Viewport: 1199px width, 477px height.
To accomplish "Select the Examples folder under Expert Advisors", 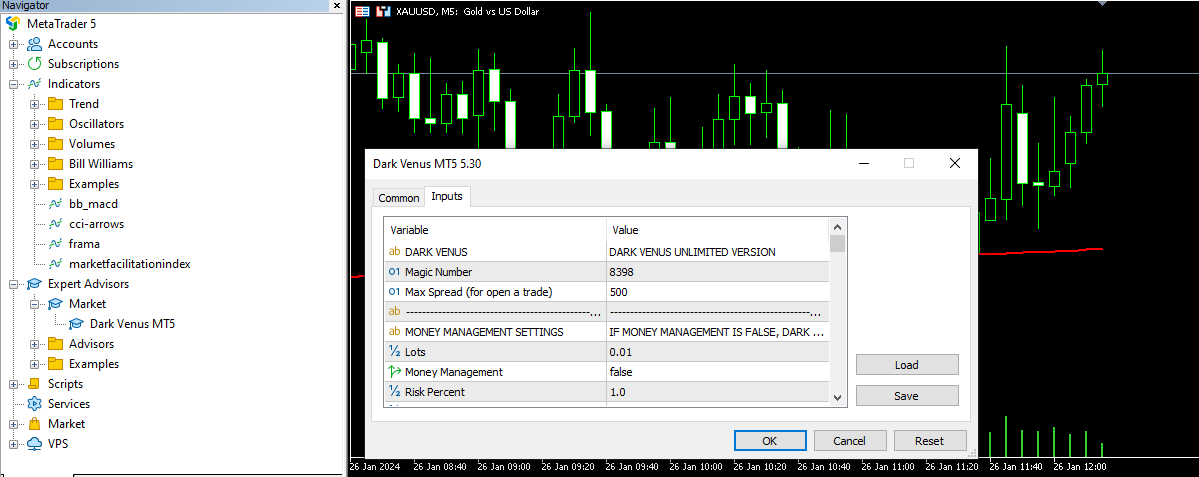I will click(x=94, y=364).
